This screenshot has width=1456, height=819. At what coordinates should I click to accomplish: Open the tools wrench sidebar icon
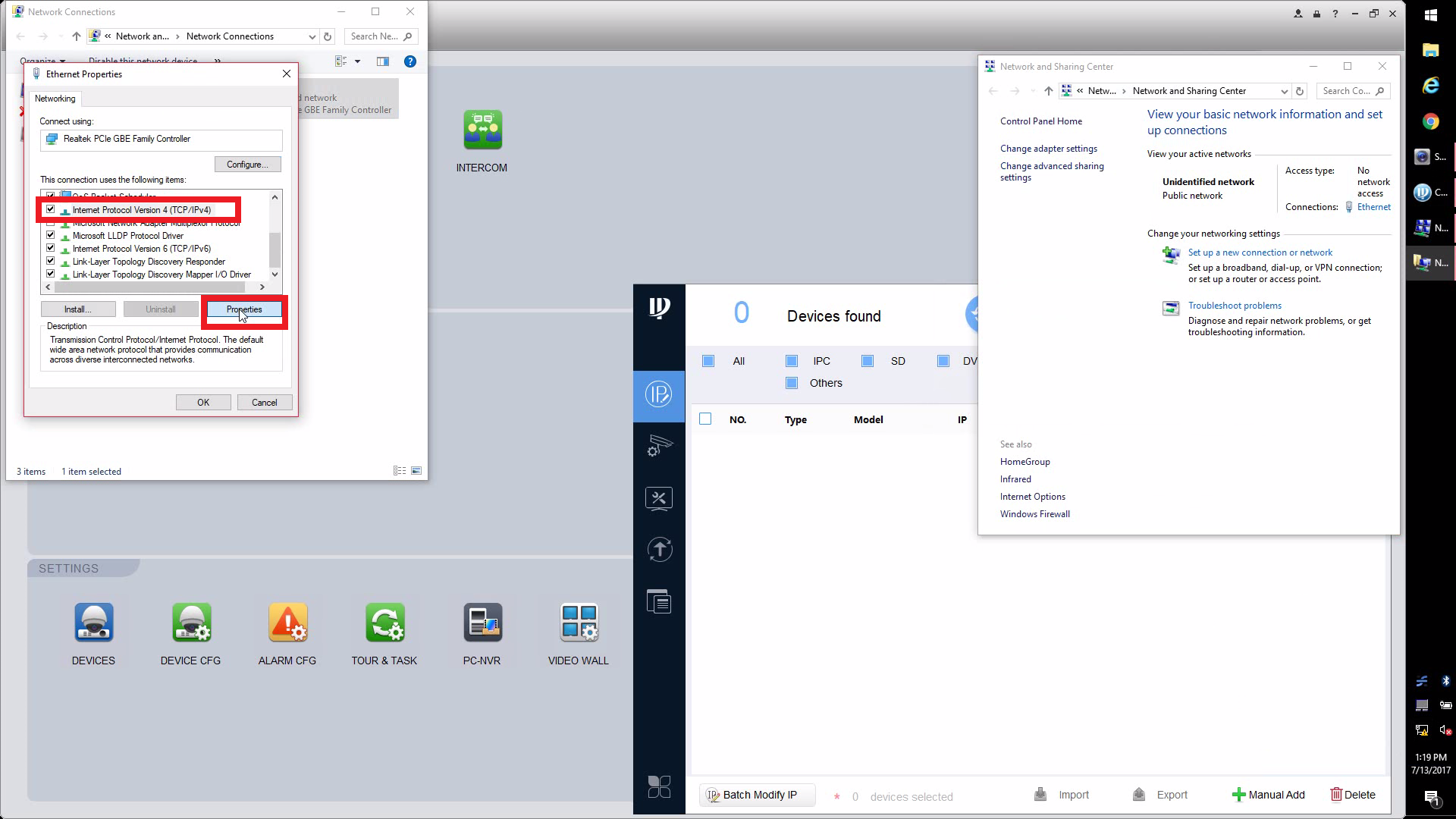click(x=659, y=498)
